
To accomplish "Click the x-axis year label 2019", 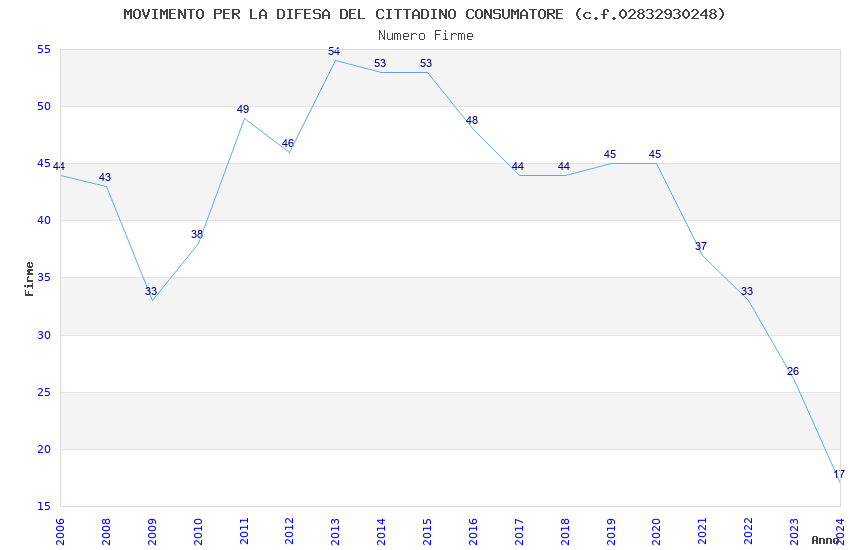I will [611, 530].
